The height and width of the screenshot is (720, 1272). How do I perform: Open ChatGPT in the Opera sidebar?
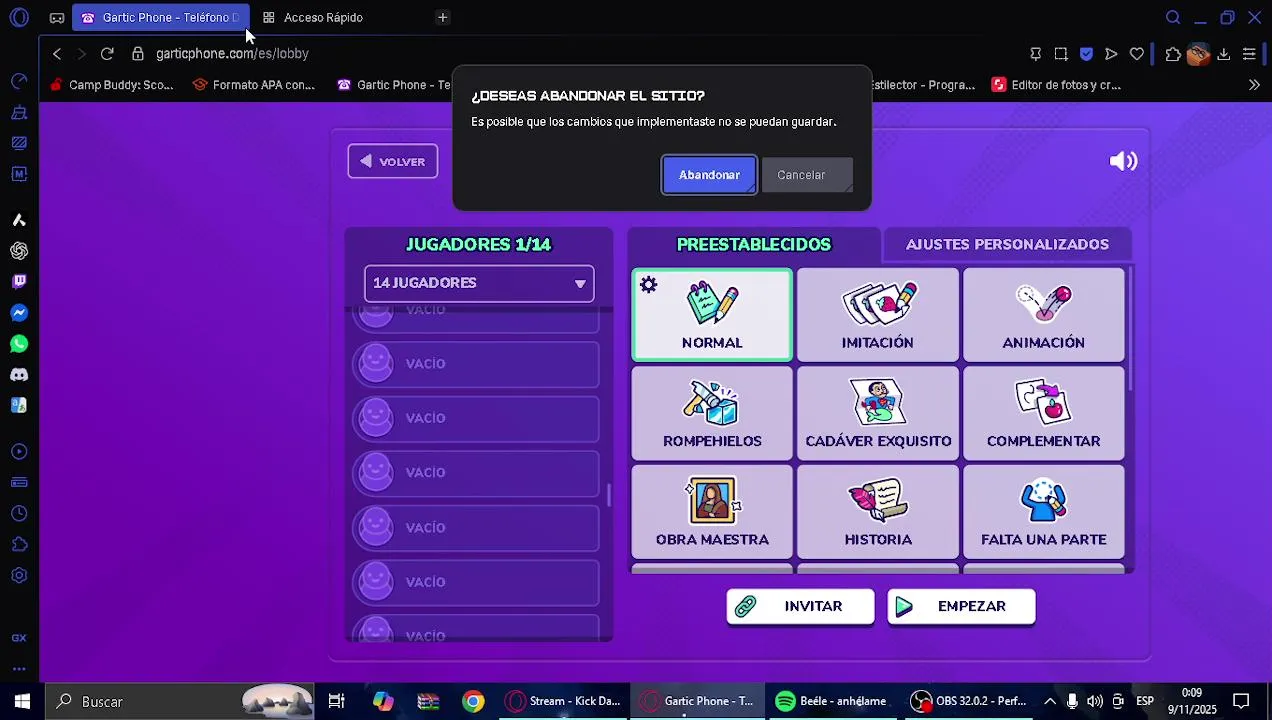19,251
